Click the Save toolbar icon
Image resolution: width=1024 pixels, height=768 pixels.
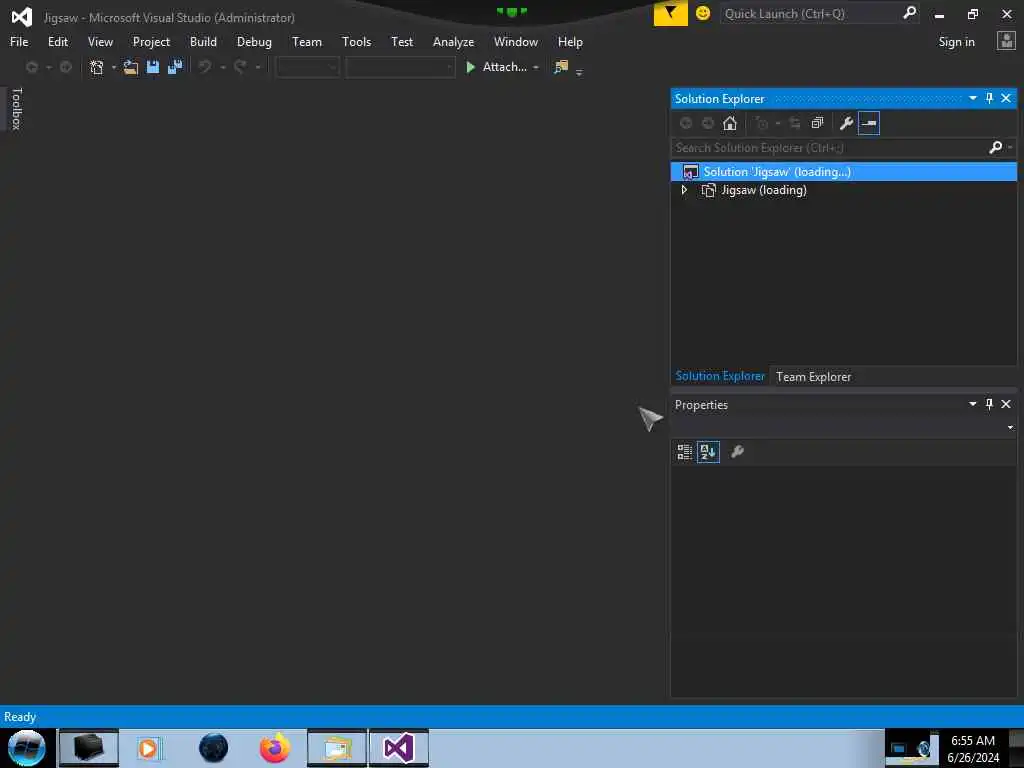[x=153, y=67]
